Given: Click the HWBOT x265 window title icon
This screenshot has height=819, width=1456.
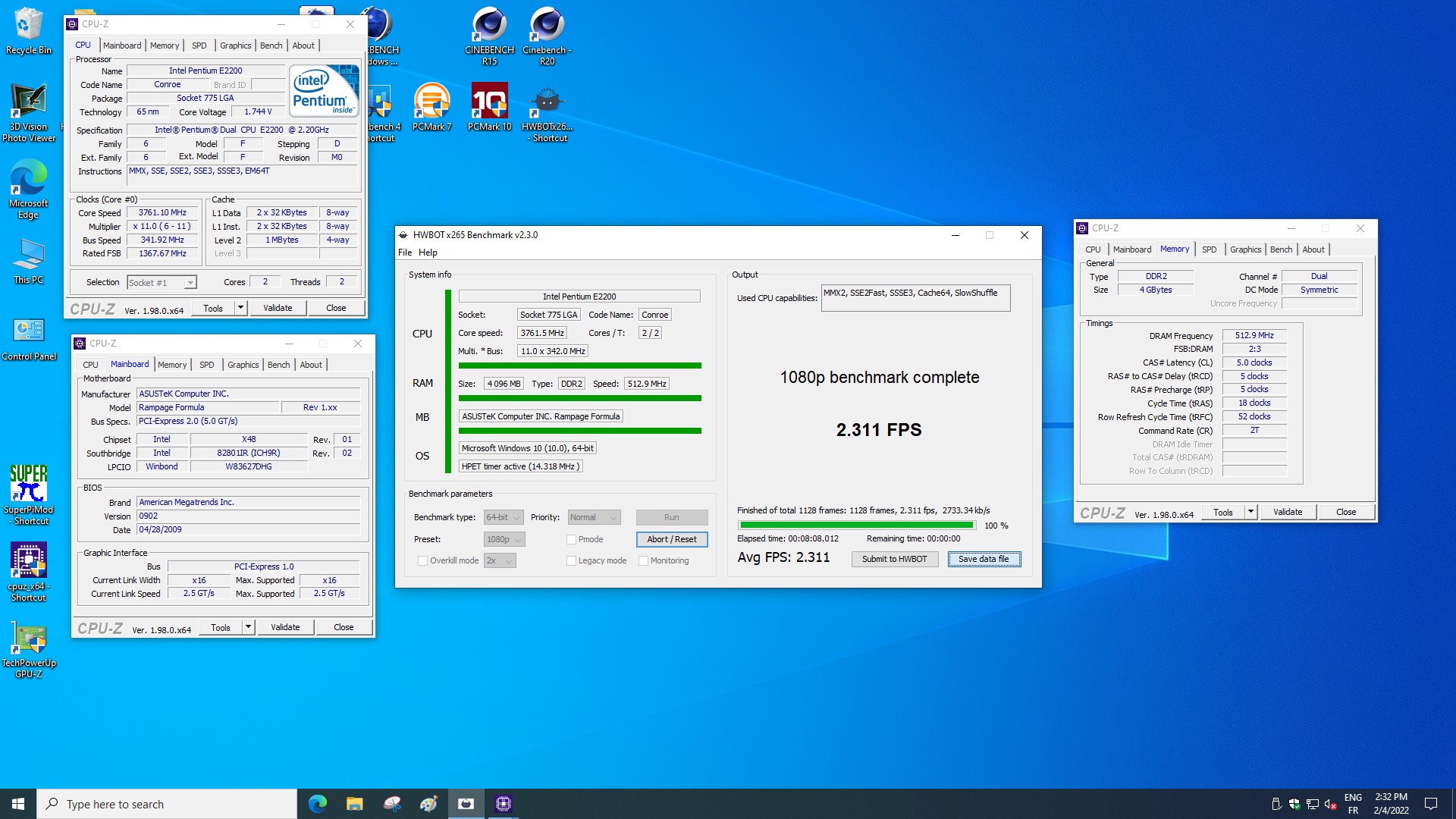Looking at the screenshot, I should point(403,235).
